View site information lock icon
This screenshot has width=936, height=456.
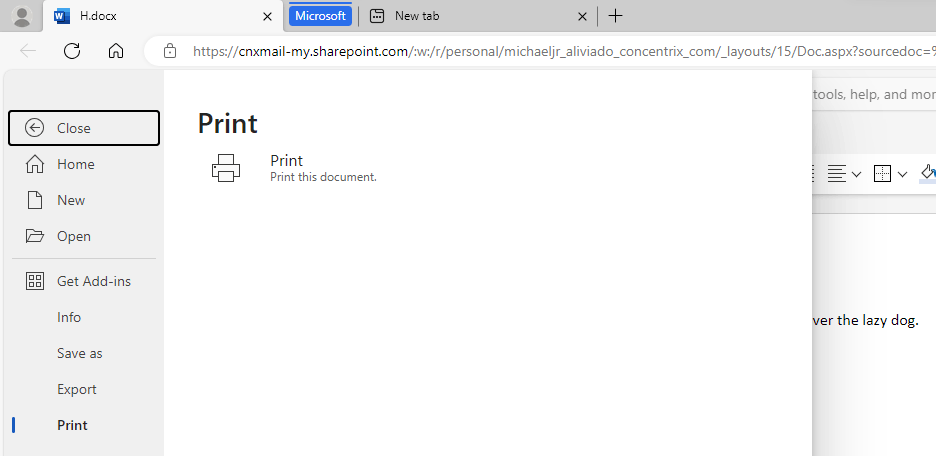(170, 51)
